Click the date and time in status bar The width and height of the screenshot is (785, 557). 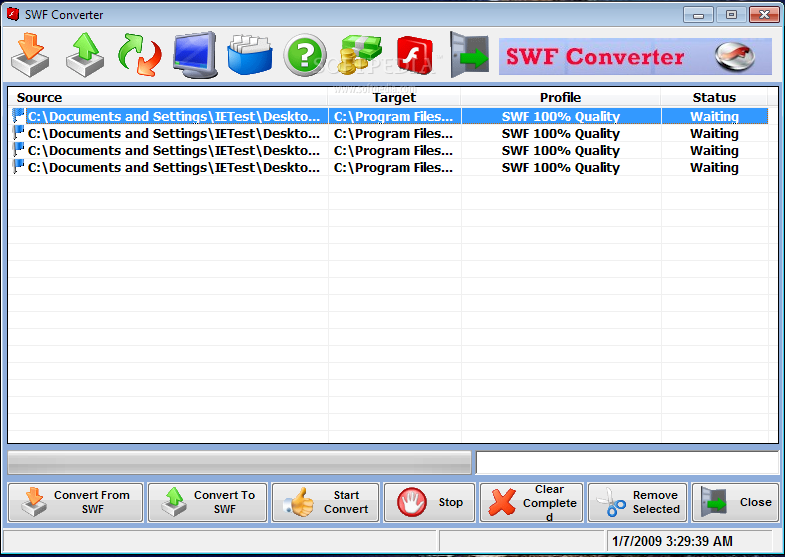pyautogui.click(x=672, y=541)
